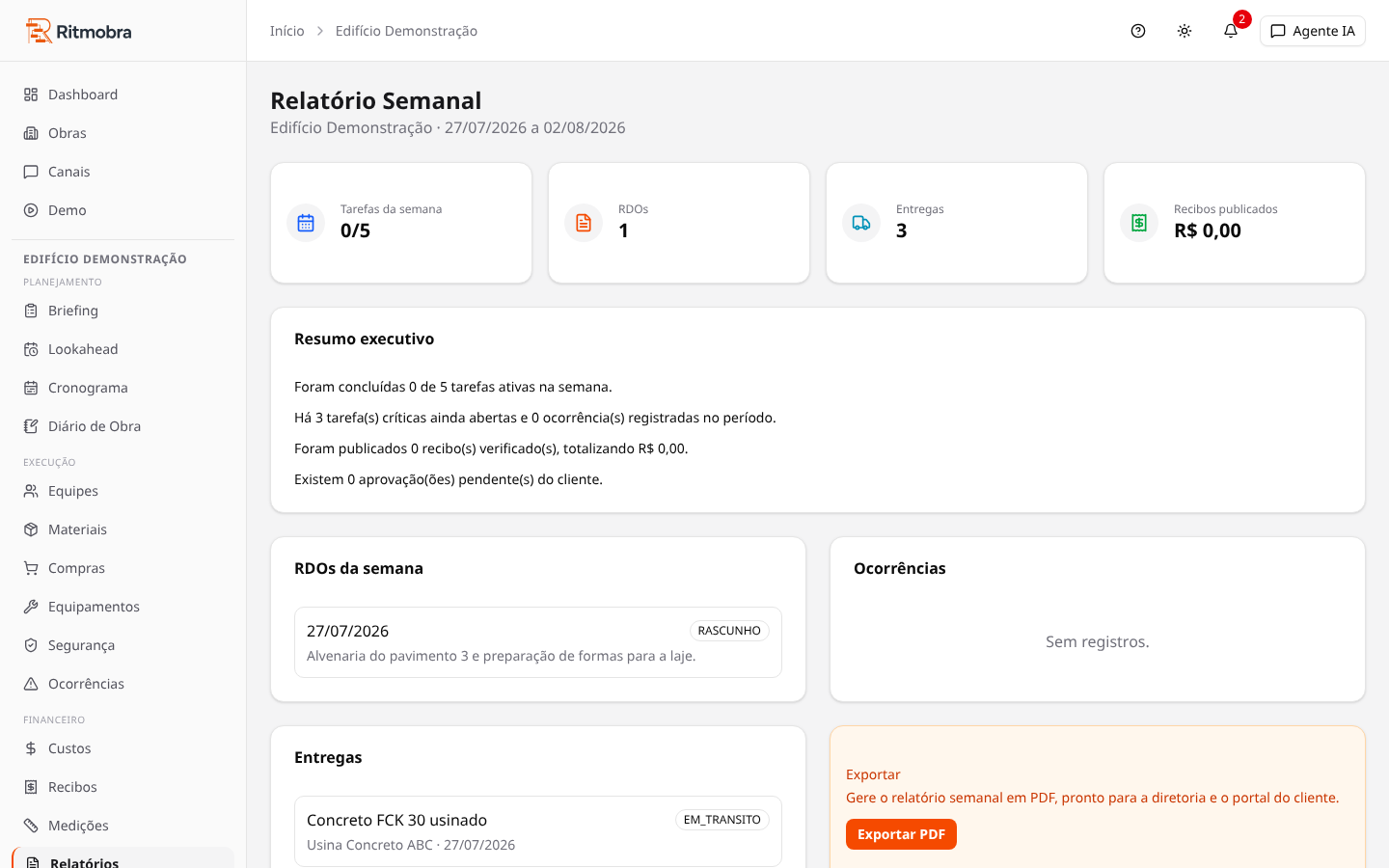Viewport: 1389px width, 868px height.
Task: Open the Agente IA chat button
Action: tap(1312, 31)
